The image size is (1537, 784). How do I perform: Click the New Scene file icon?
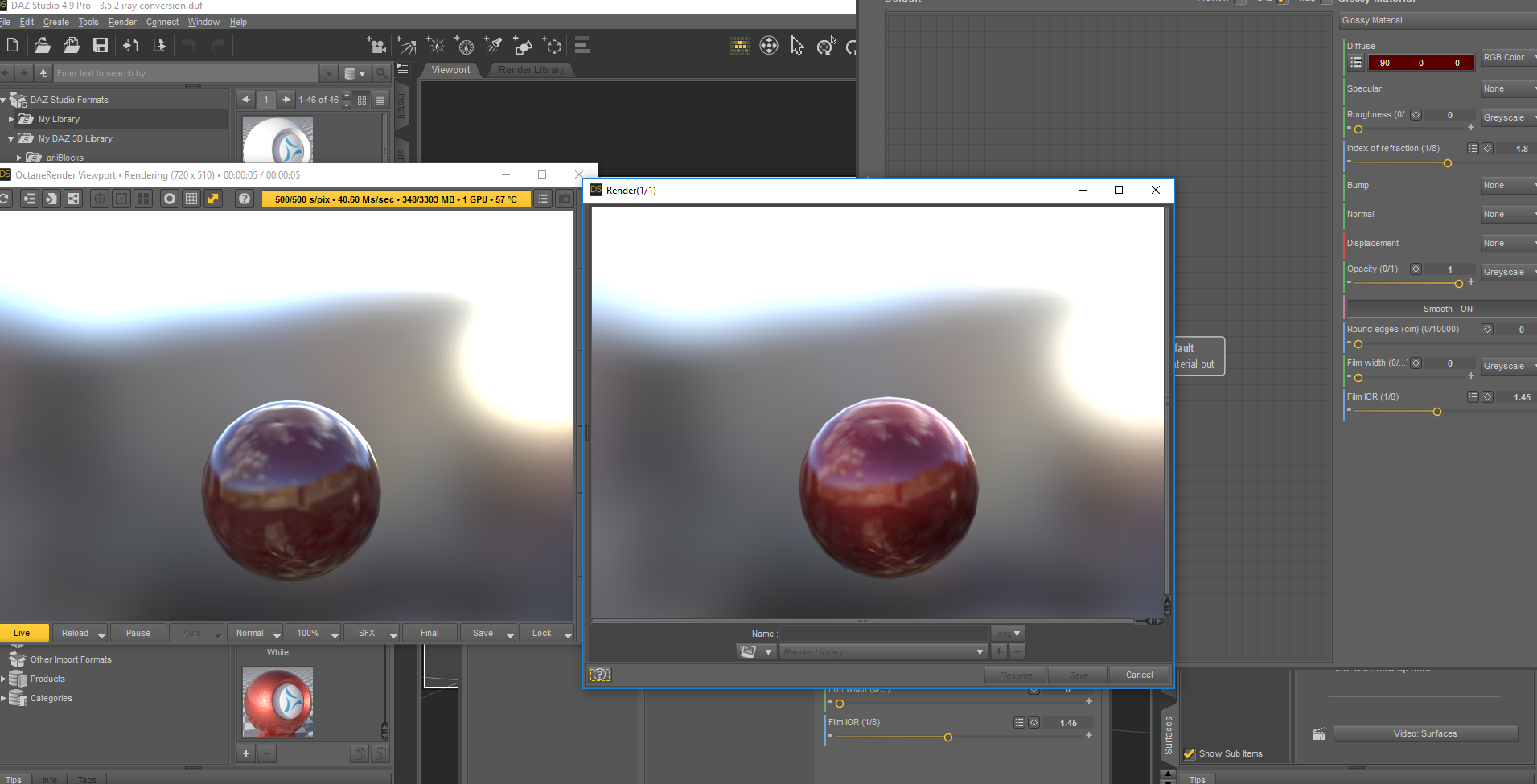click(12, 45)
